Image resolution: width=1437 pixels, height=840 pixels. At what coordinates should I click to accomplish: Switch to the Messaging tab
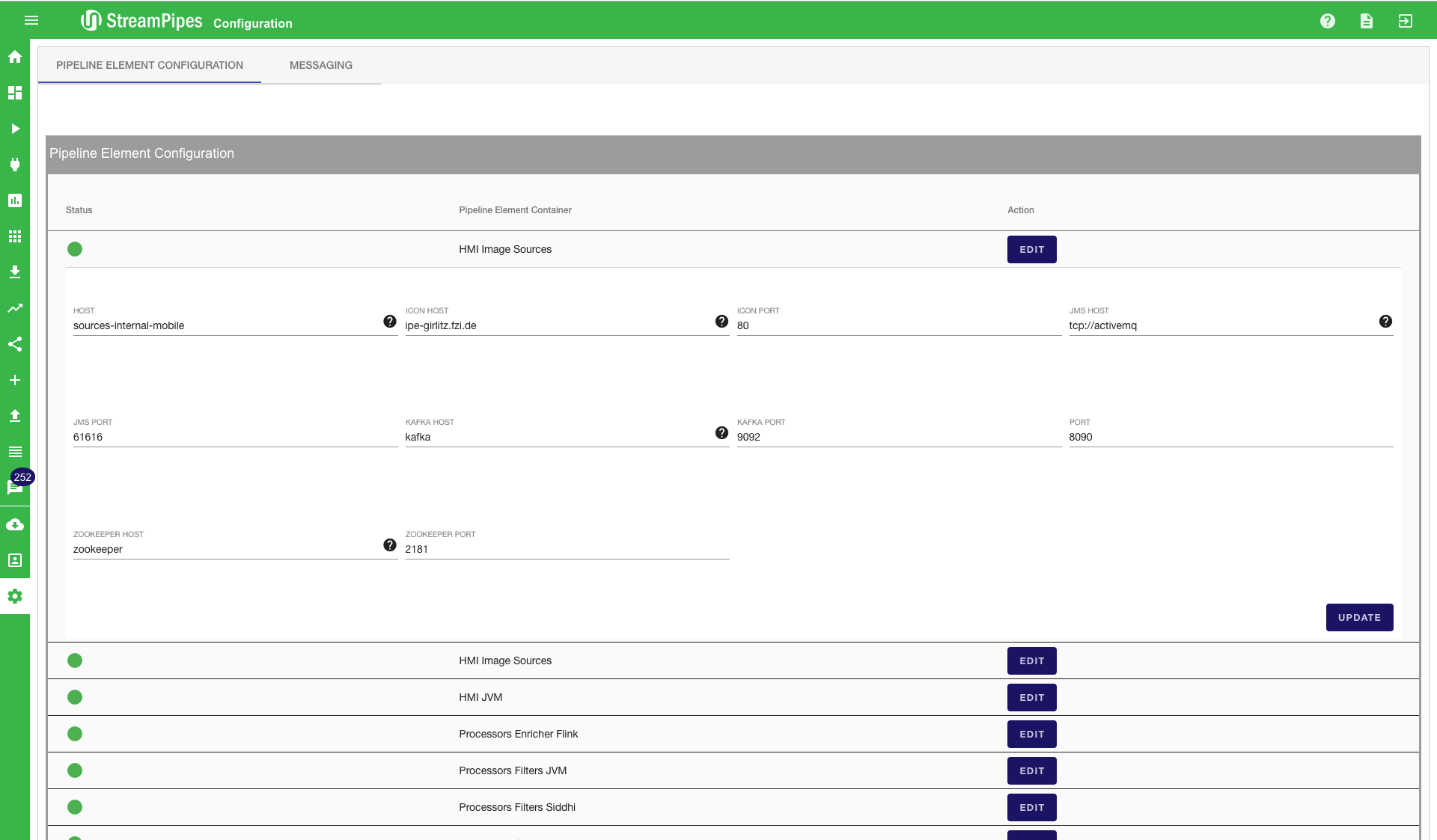click(320, 65)
